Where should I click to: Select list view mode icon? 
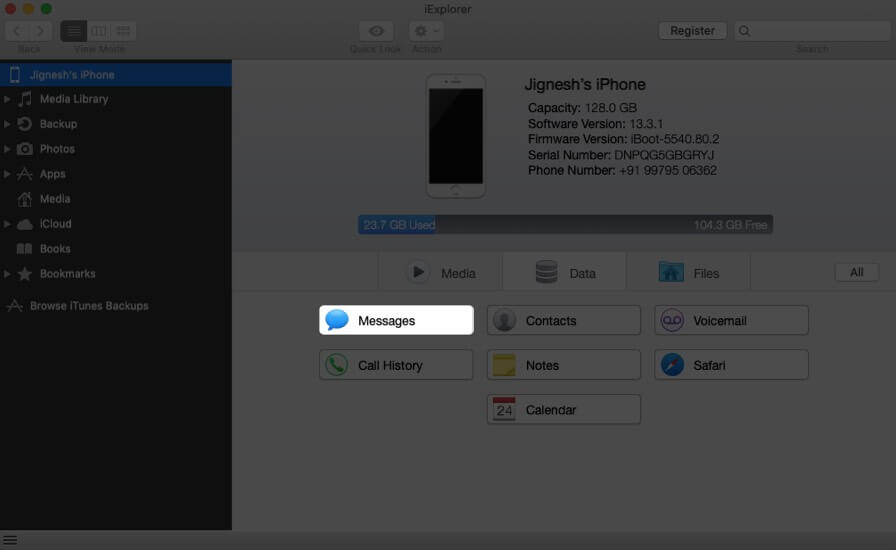74,31
